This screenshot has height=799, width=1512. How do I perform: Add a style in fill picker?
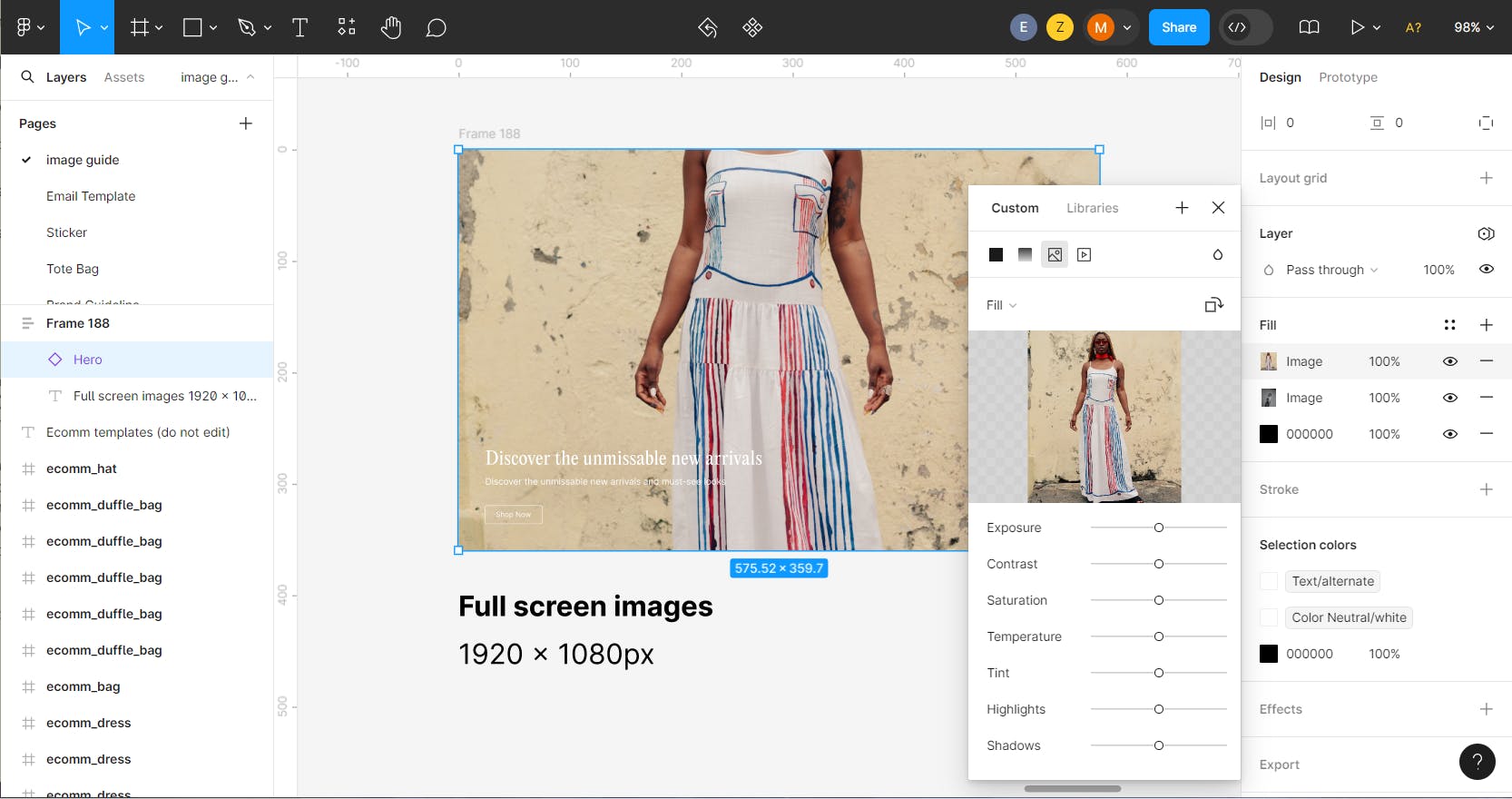coord(1182,208)
